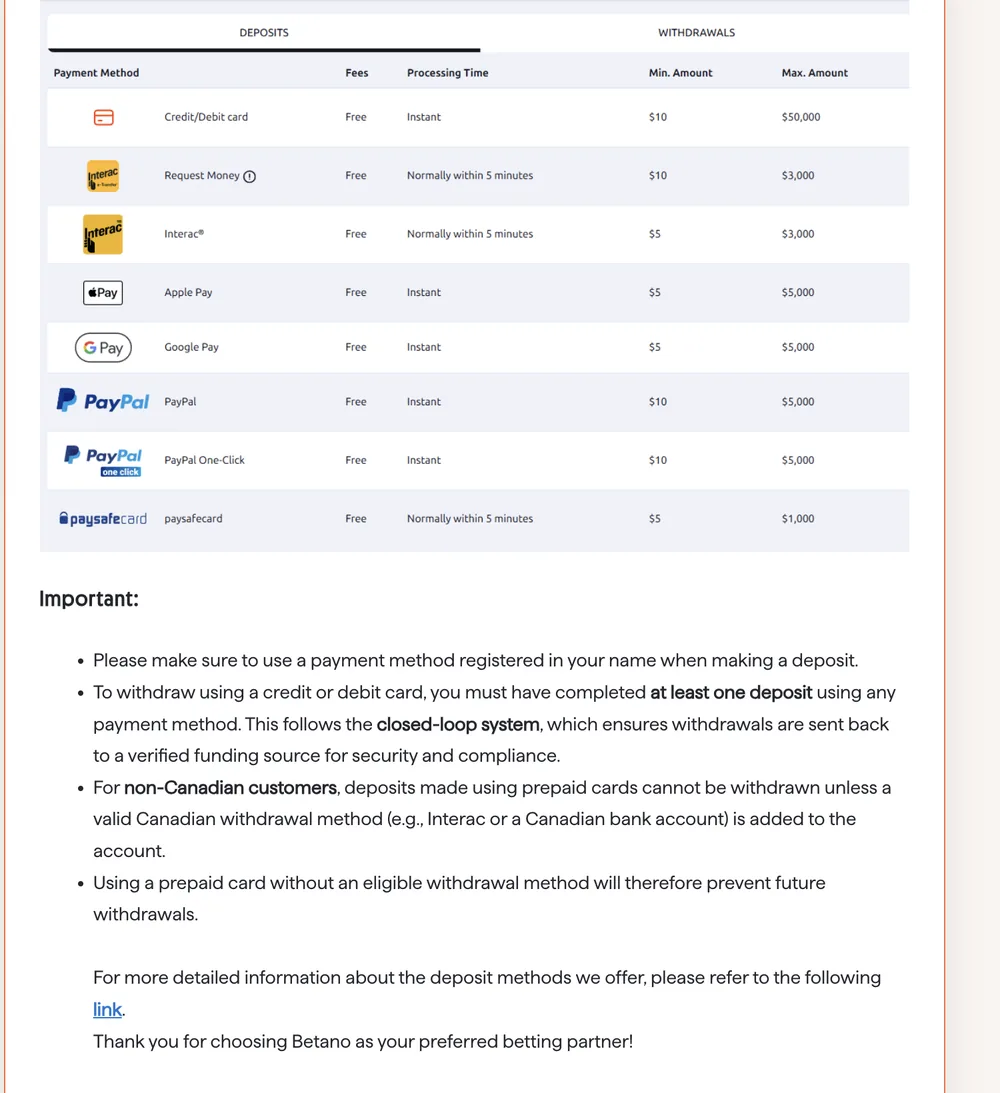
Task: Click 'Instant' processing time for Credit/Debit card
Action: pyautogui.click(x=424, y=117)
